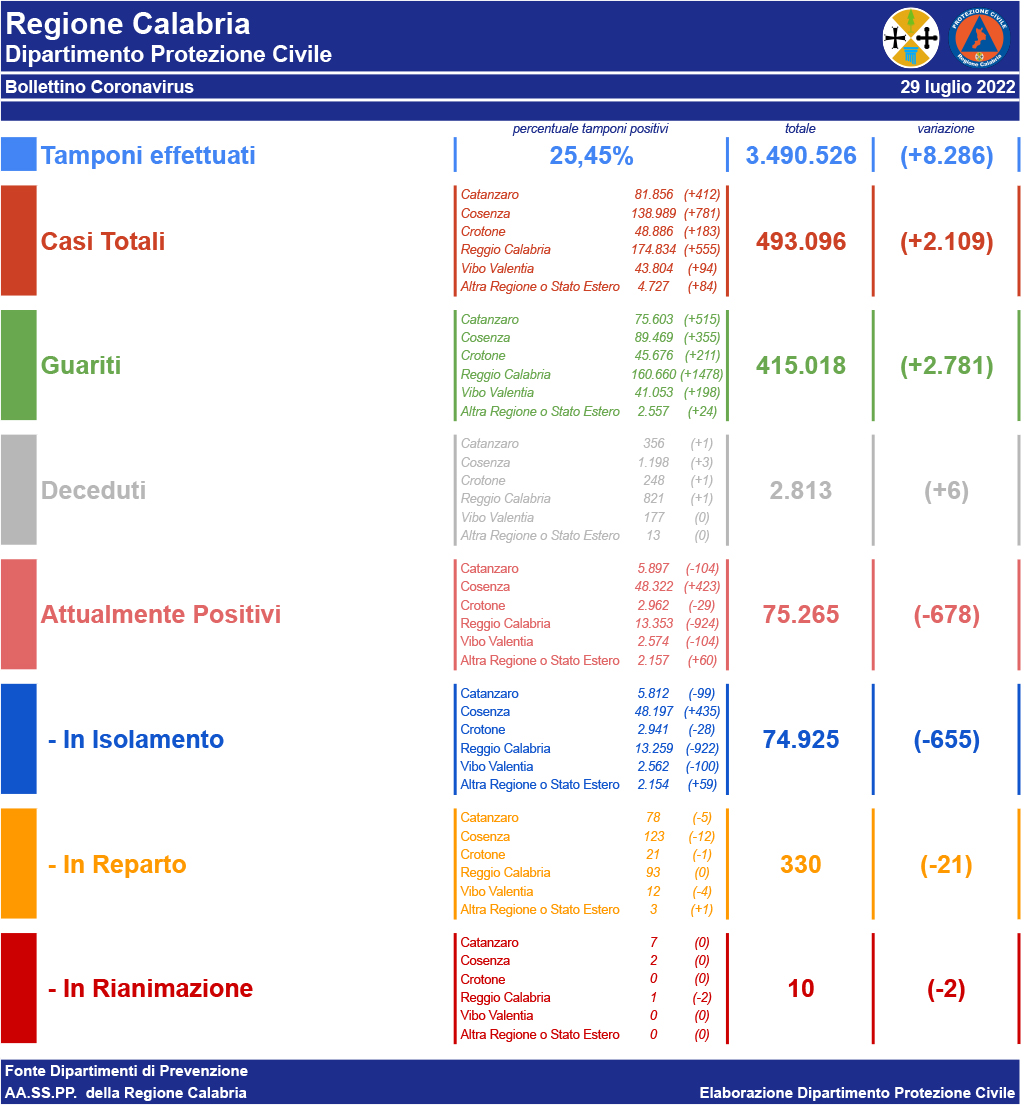Select the orange block beside In Reparto

(x=19, y=864)
